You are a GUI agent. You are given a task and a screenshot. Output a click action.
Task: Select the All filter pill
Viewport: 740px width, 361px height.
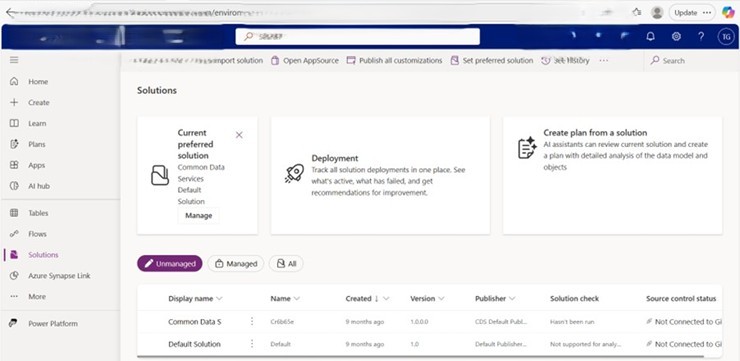click(286, 264)
